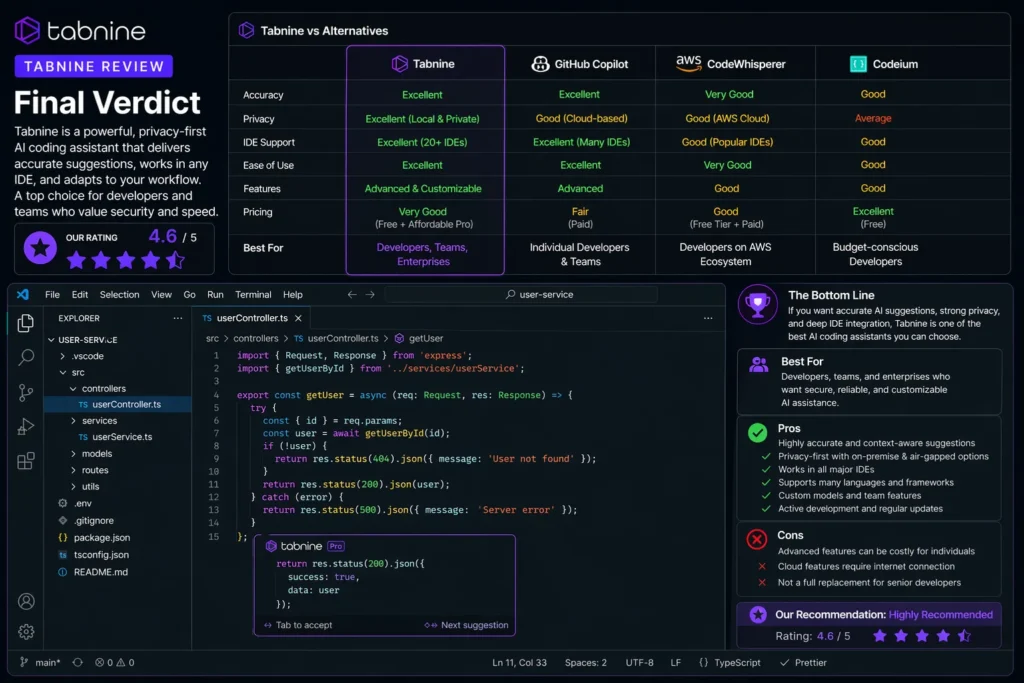
Task: Open the Manage gear icon
Action: pyautogui.click(x=26, y=631)
